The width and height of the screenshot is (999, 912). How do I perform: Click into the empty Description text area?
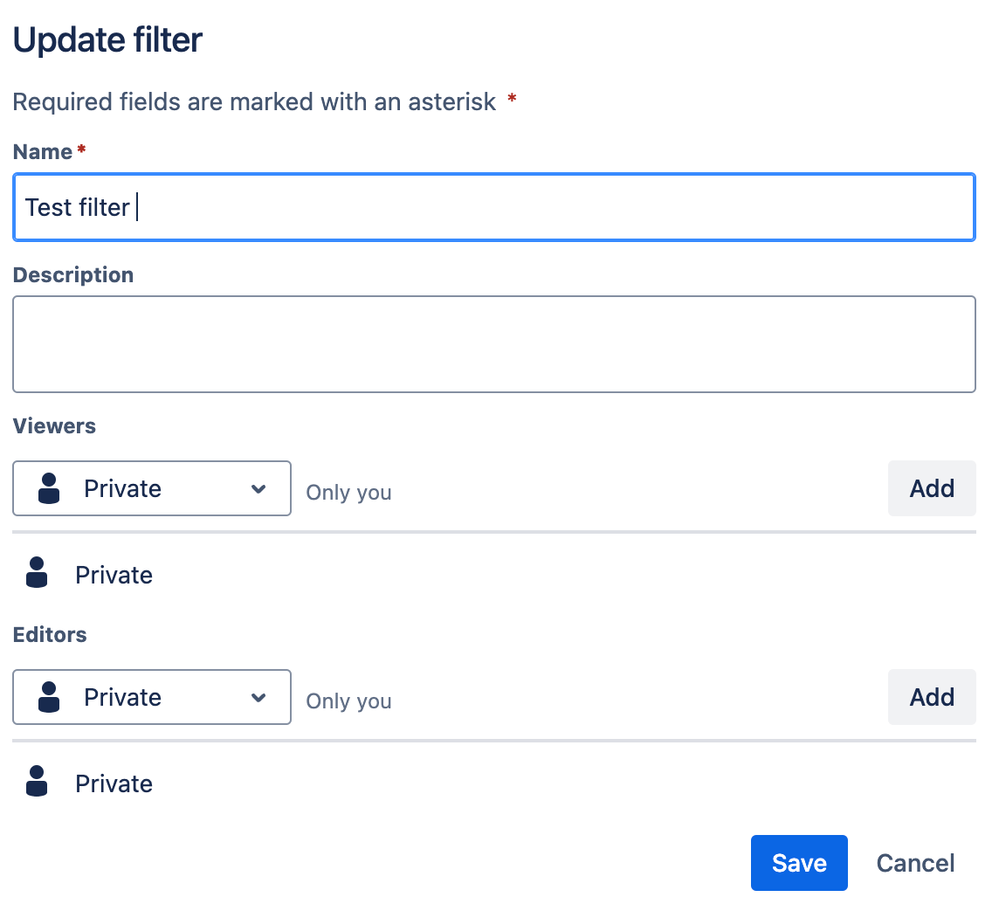494,344
